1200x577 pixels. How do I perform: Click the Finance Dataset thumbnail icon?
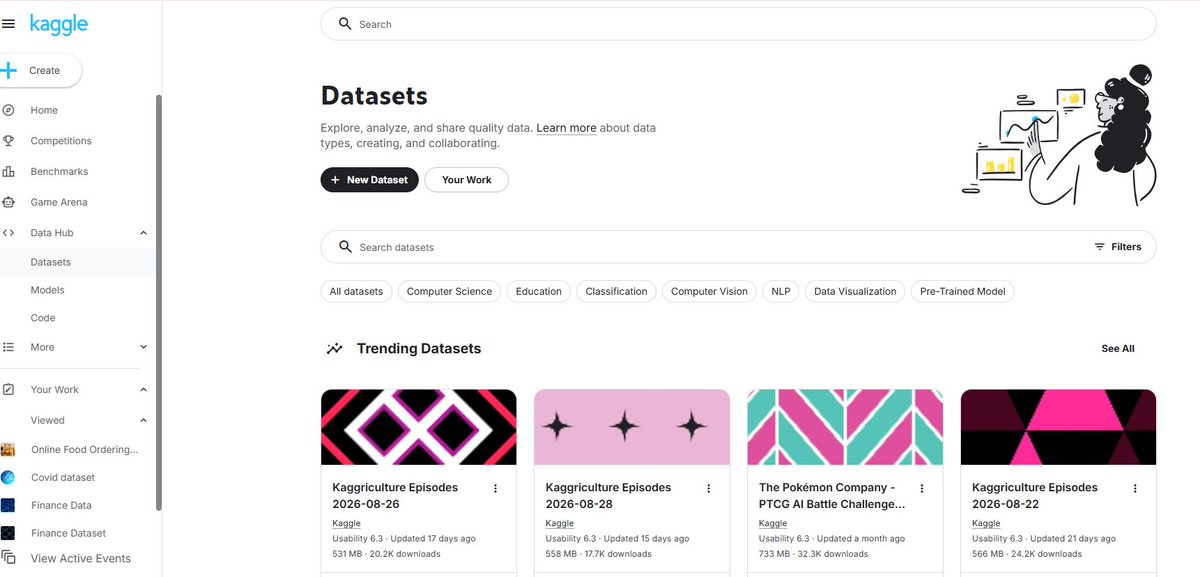tap(8, 533)
